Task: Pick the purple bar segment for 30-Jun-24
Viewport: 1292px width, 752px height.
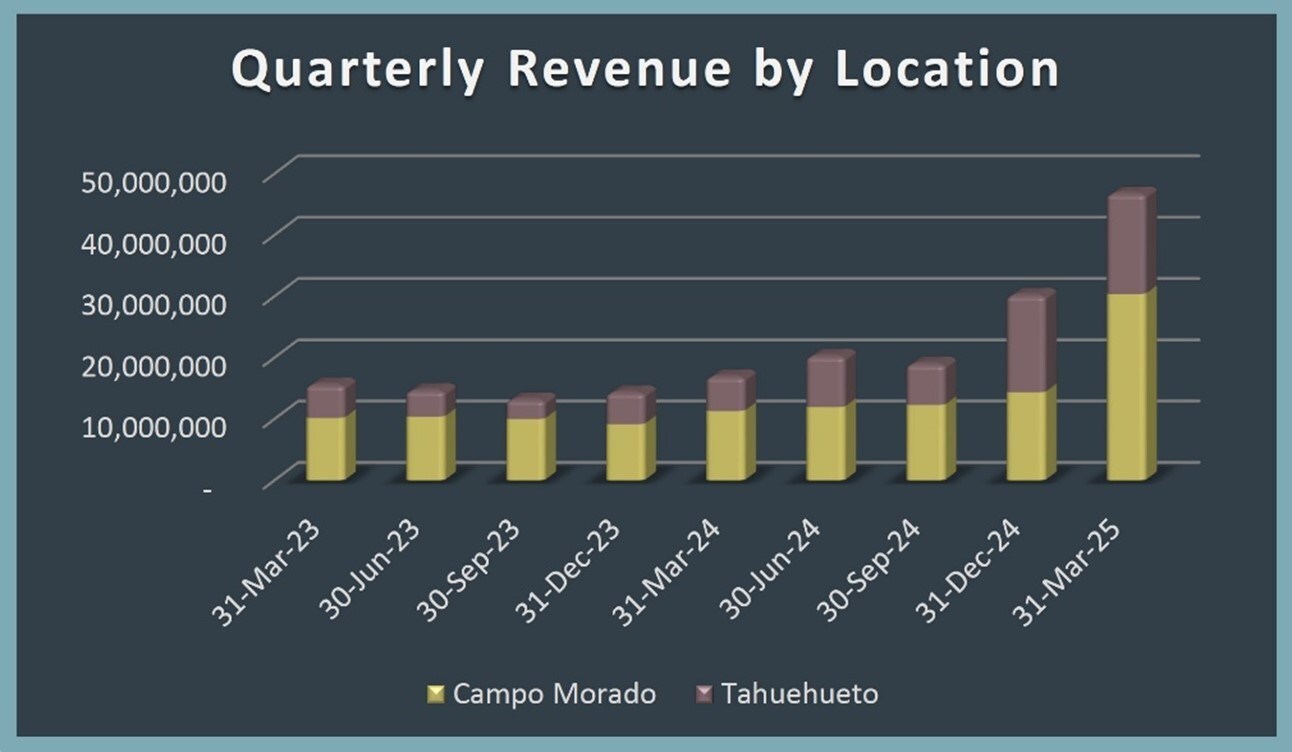Action: pyautogui.click(x=828, y=382)
